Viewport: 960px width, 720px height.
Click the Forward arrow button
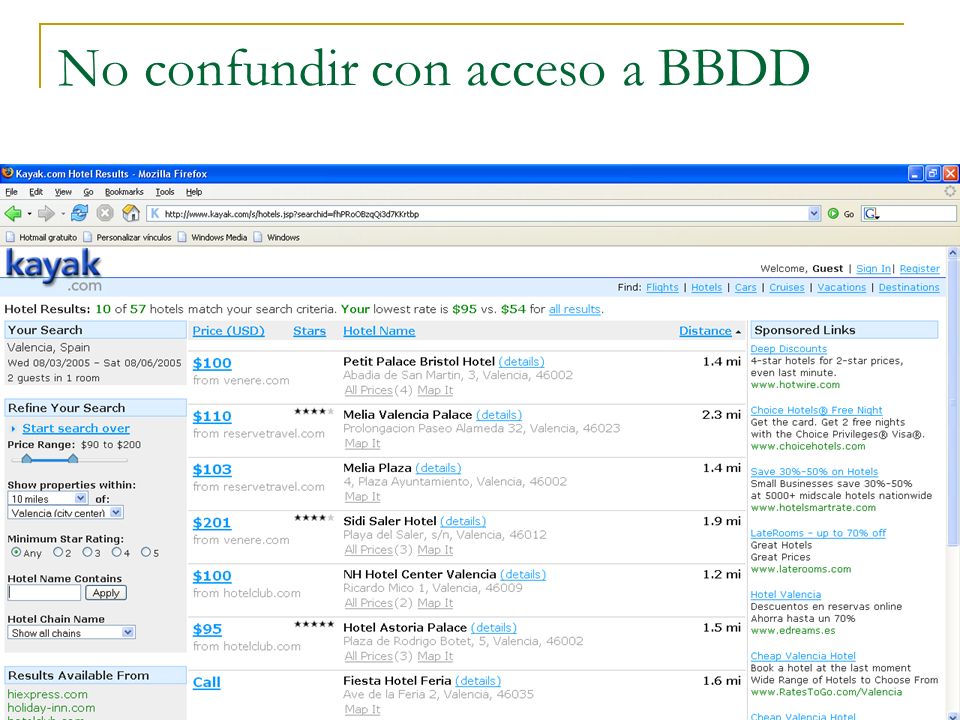pos(46,214)
